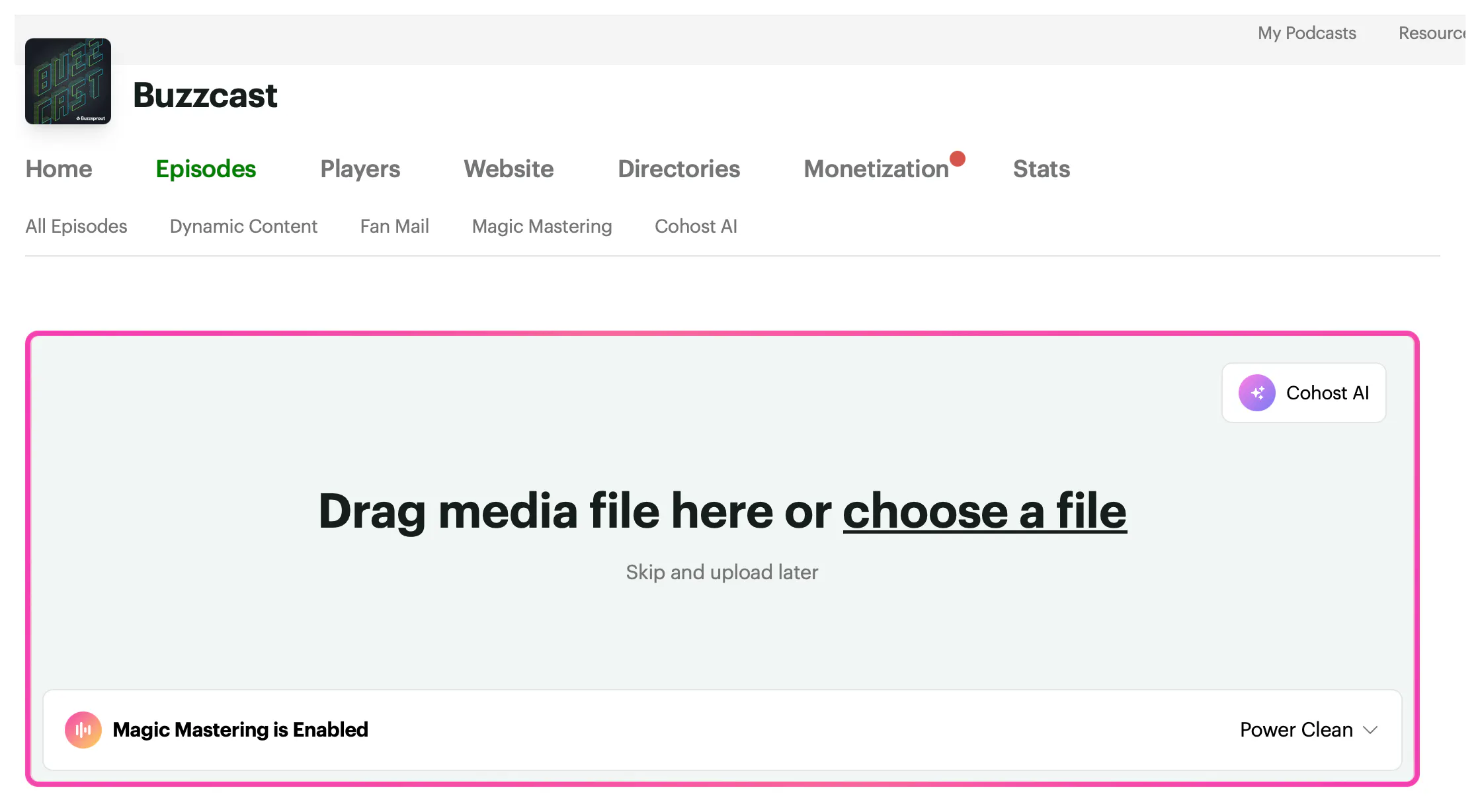Image resolution: width=1480 pixels, height=812 pixels.
Task: Click Magic Mastering is Enabled label
Action: (241, 730)
